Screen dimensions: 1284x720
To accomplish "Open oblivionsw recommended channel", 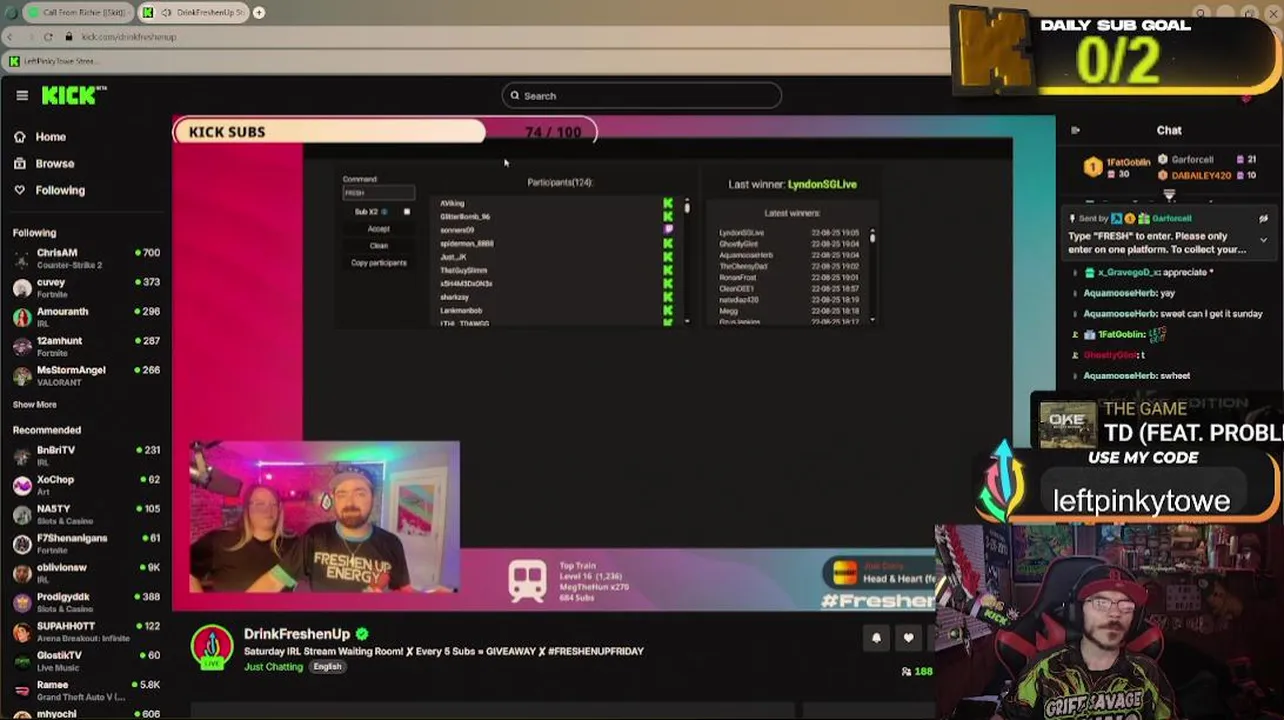I will tap(61, 568).
